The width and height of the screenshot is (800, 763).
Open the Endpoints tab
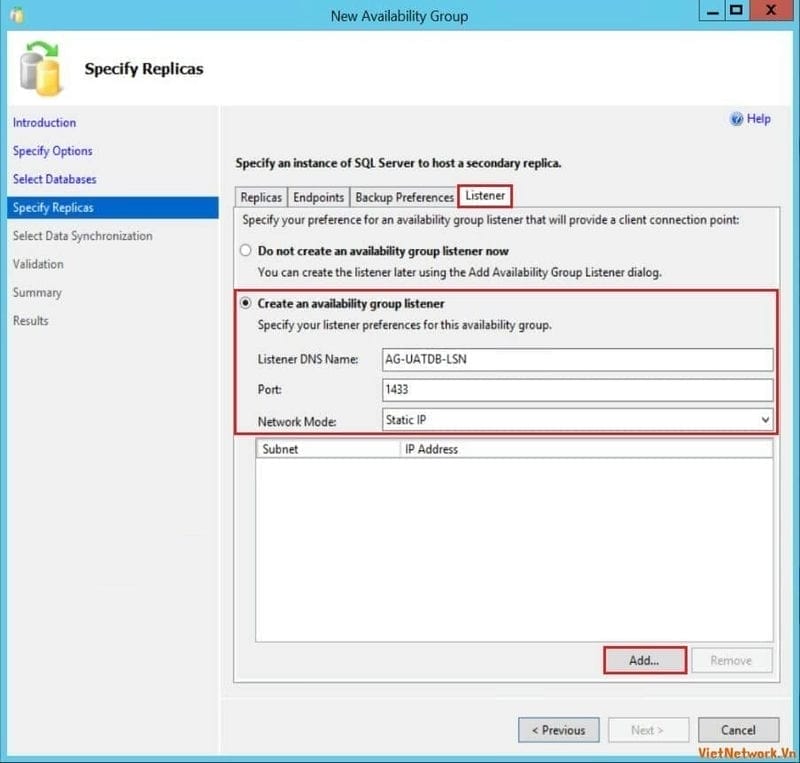(318, 197)
